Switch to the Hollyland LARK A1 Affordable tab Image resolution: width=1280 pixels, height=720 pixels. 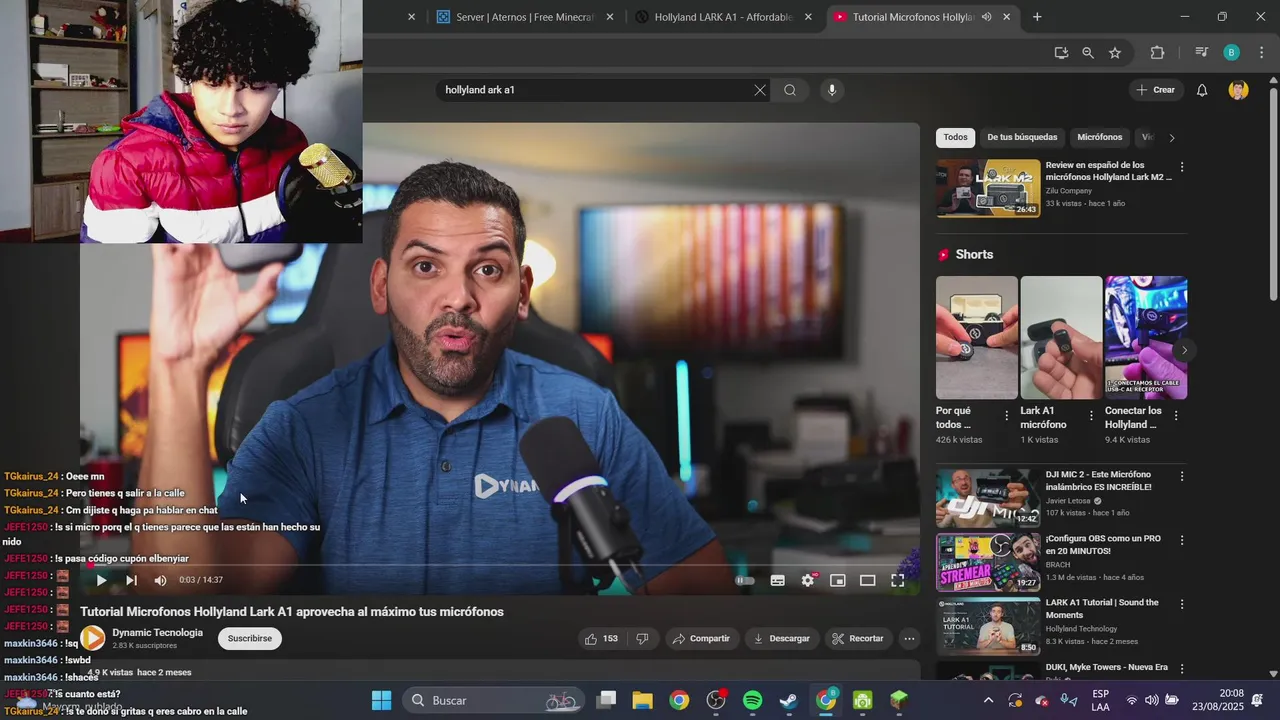coord(723,17)
